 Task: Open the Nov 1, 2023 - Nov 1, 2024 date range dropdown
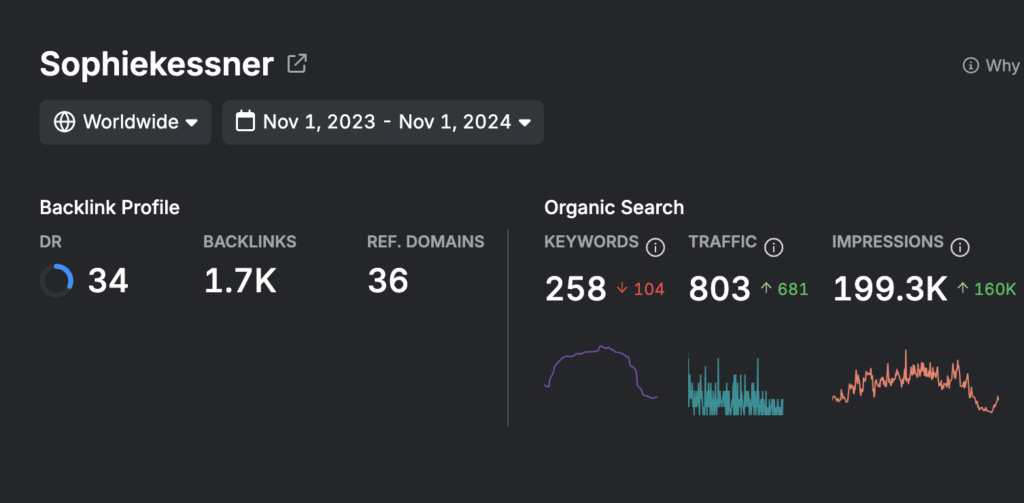(383, 122)
